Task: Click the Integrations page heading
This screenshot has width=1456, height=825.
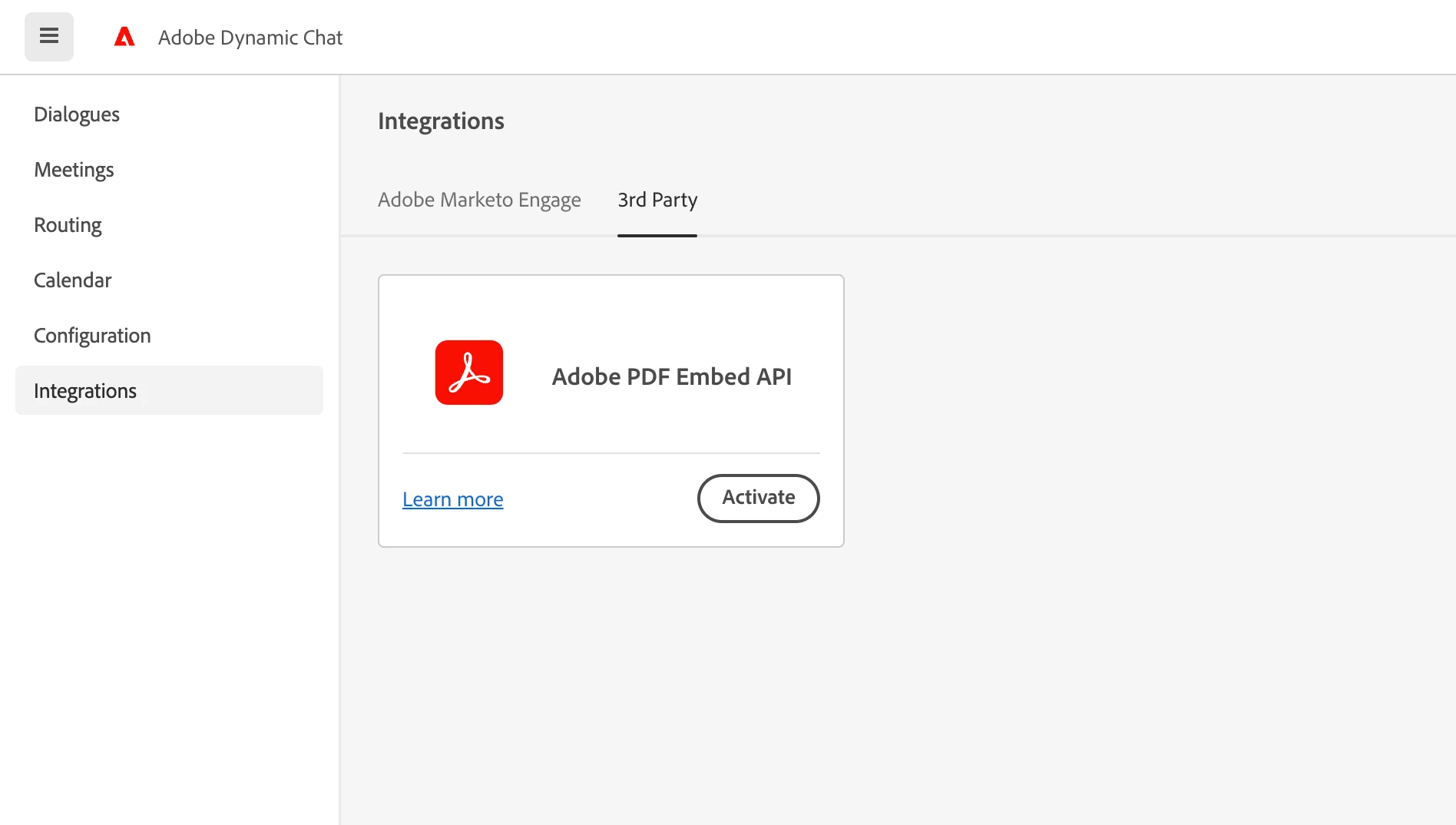Action: [441, 121]
